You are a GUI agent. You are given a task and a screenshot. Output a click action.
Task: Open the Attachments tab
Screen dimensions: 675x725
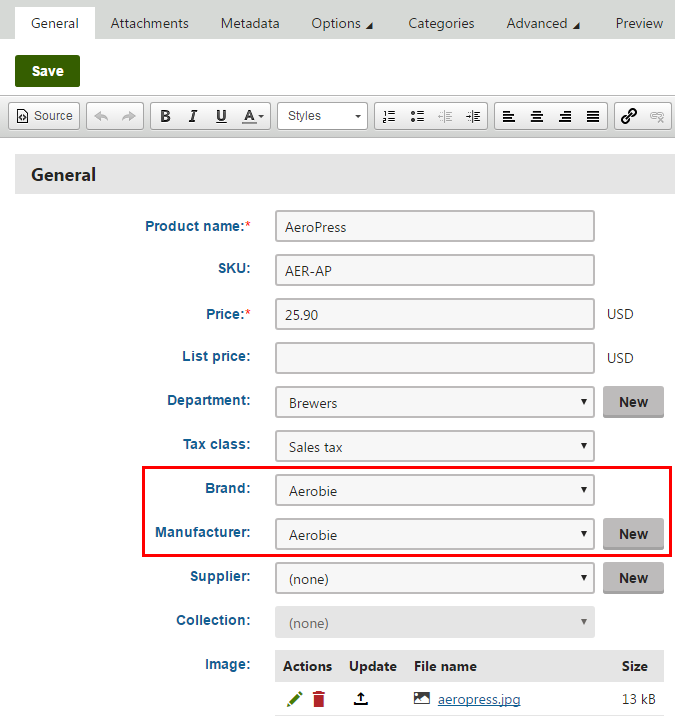coord(149,23)
